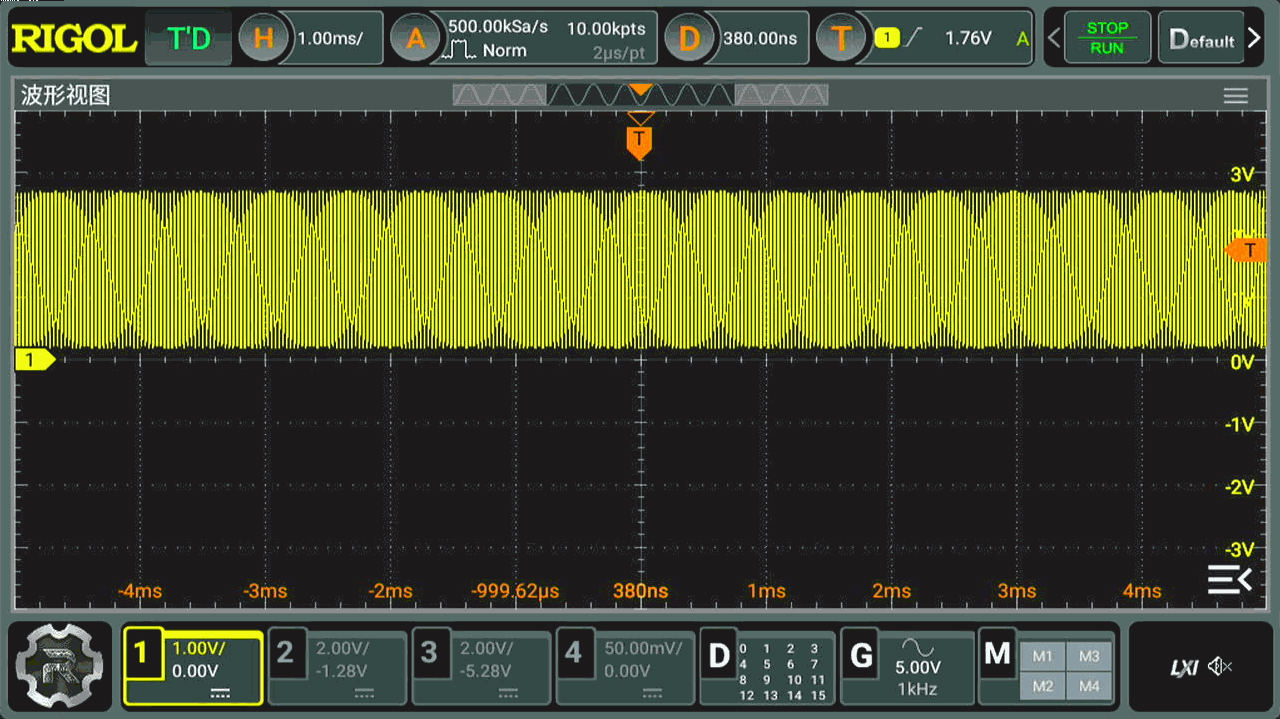Open the waveform view hamburger menu
Viewport: 1280px width, 719px height.
[1236, 96]
